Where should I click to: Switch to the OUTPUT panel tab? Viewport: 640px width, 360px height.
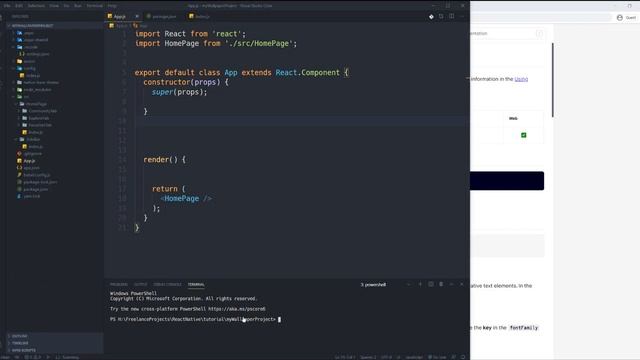tap(140, 284)
